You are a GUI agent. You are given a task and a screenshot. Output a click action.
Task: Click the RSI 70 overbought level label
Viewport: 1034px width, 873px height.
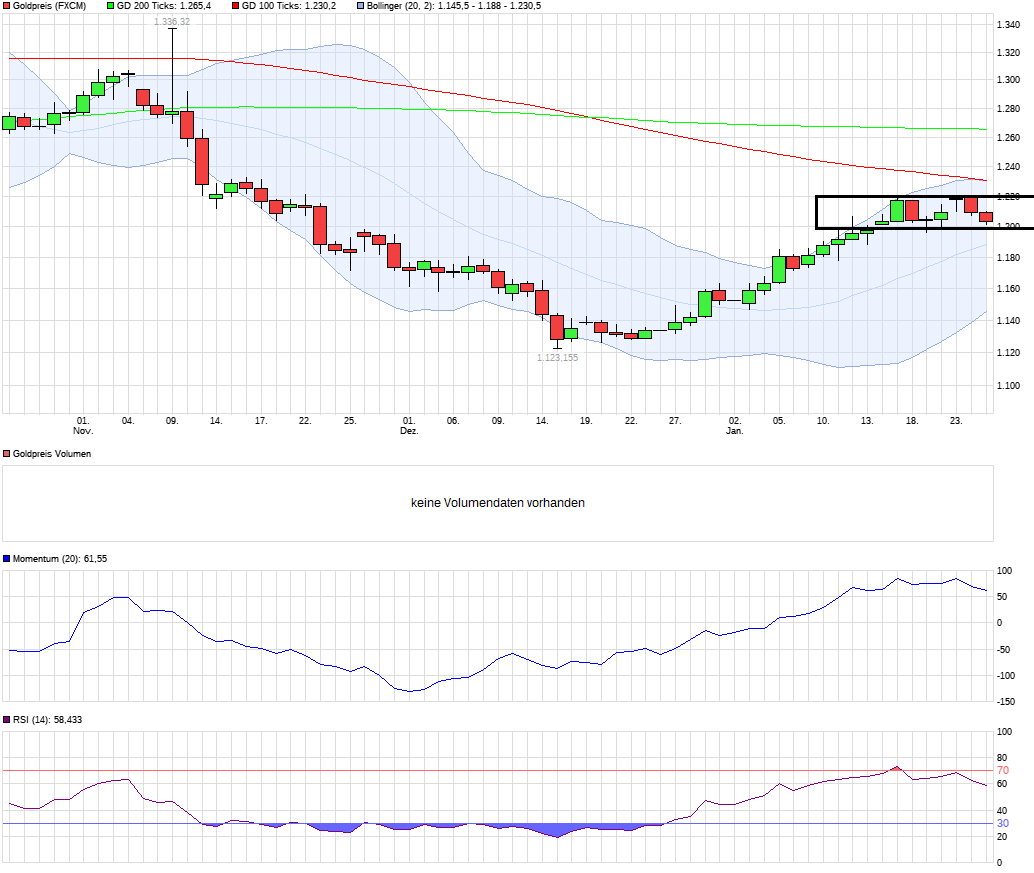coord(1002,771)
